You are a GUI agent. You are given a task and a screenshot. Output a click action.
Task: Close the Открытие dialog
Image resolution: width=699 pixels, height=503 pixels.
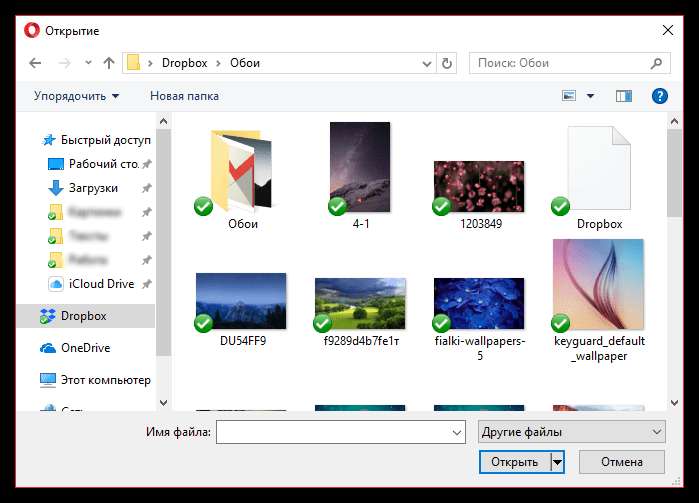click(667, 30)
